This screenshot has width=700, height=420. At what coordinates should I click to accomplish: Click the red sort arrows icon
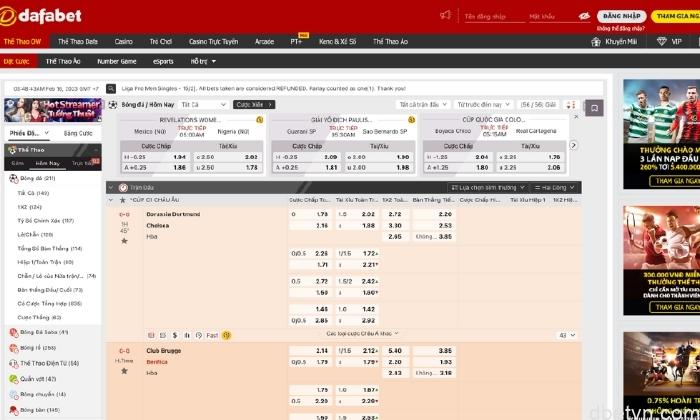click(x=571, y=105)
